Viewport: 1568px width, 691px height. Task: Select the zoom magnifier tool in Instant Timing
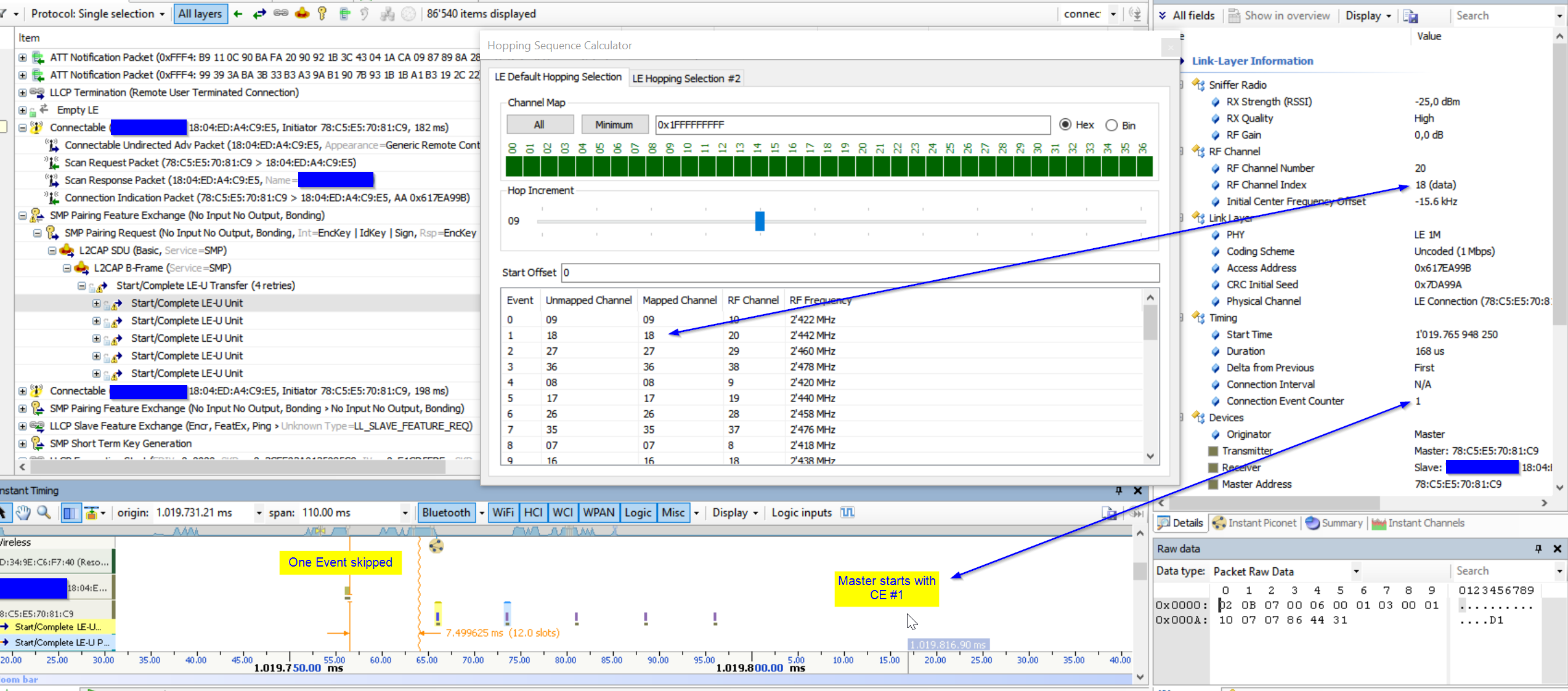click(x=44, y=512)
